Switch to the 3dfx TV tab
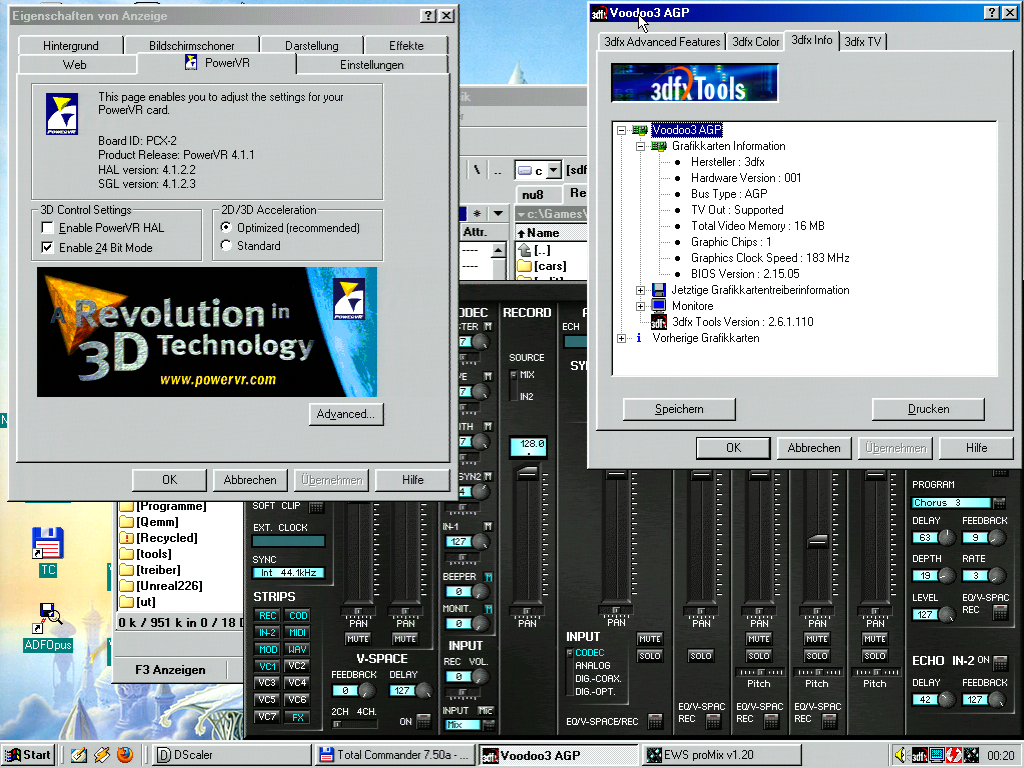Viewport: 1024px width, 768px height. 863,42
